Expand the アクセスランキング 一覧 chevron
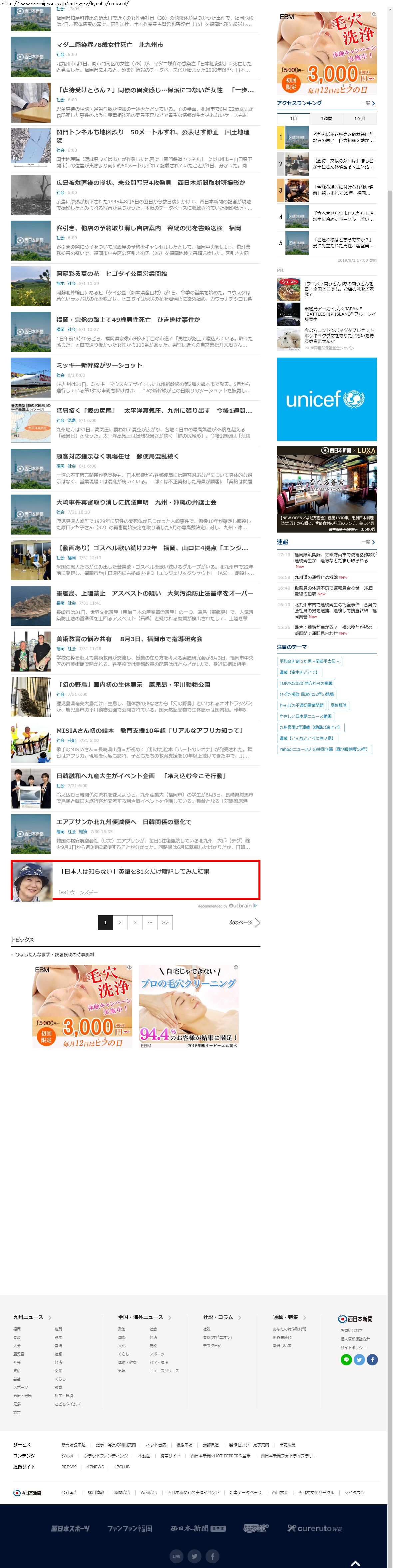Image resolution: width=393 pixels, height=1568 pixels. coord(373,104)
